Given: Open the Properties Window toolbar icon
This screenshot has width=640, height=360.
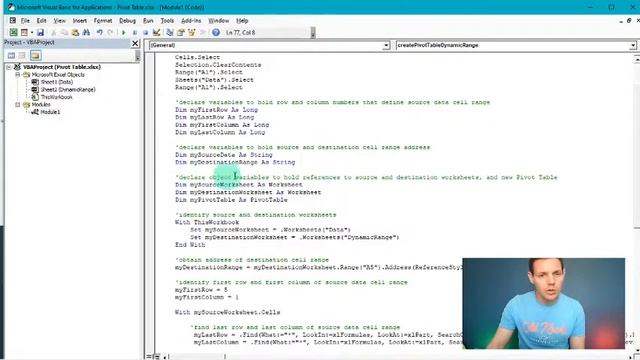Looking at the screenshot, I should tap(180, 32).
